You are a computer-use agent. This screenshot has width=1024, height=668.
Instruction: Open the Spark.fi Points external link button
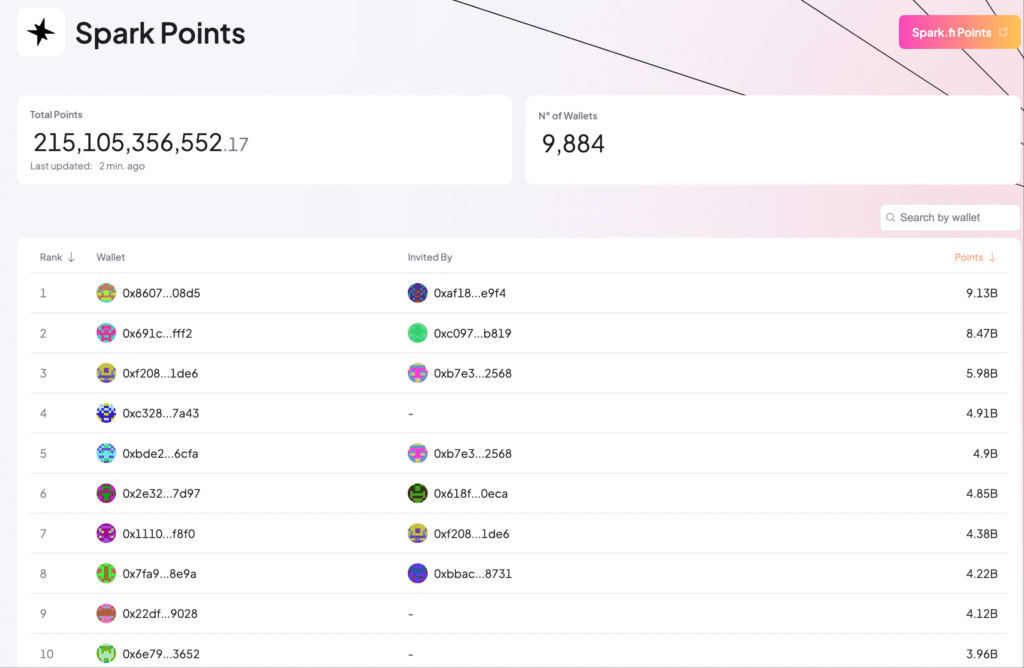point(959,33)
